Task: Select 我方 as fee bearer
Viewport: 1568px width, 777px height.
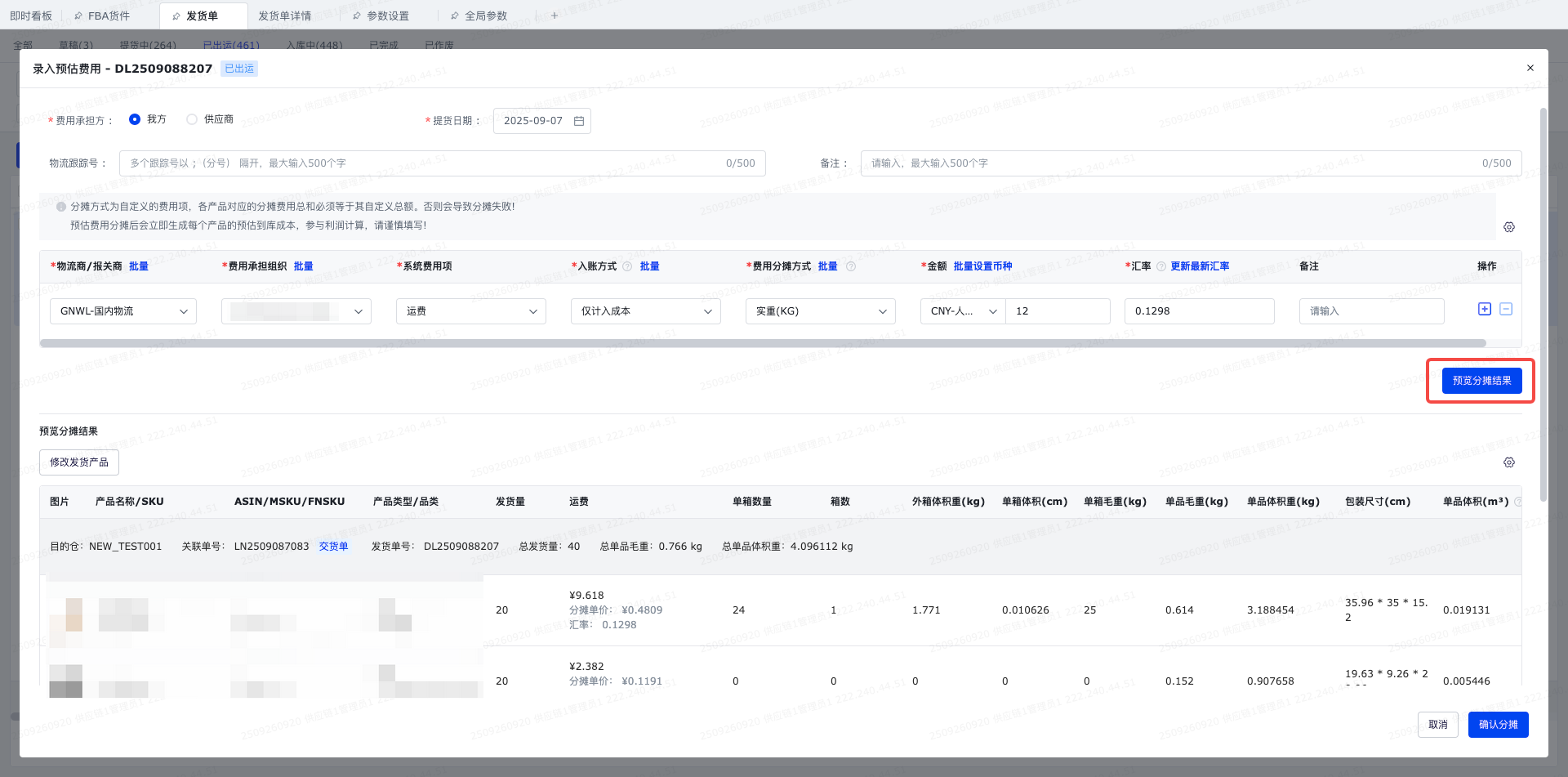Action: (x=136, y=119)
